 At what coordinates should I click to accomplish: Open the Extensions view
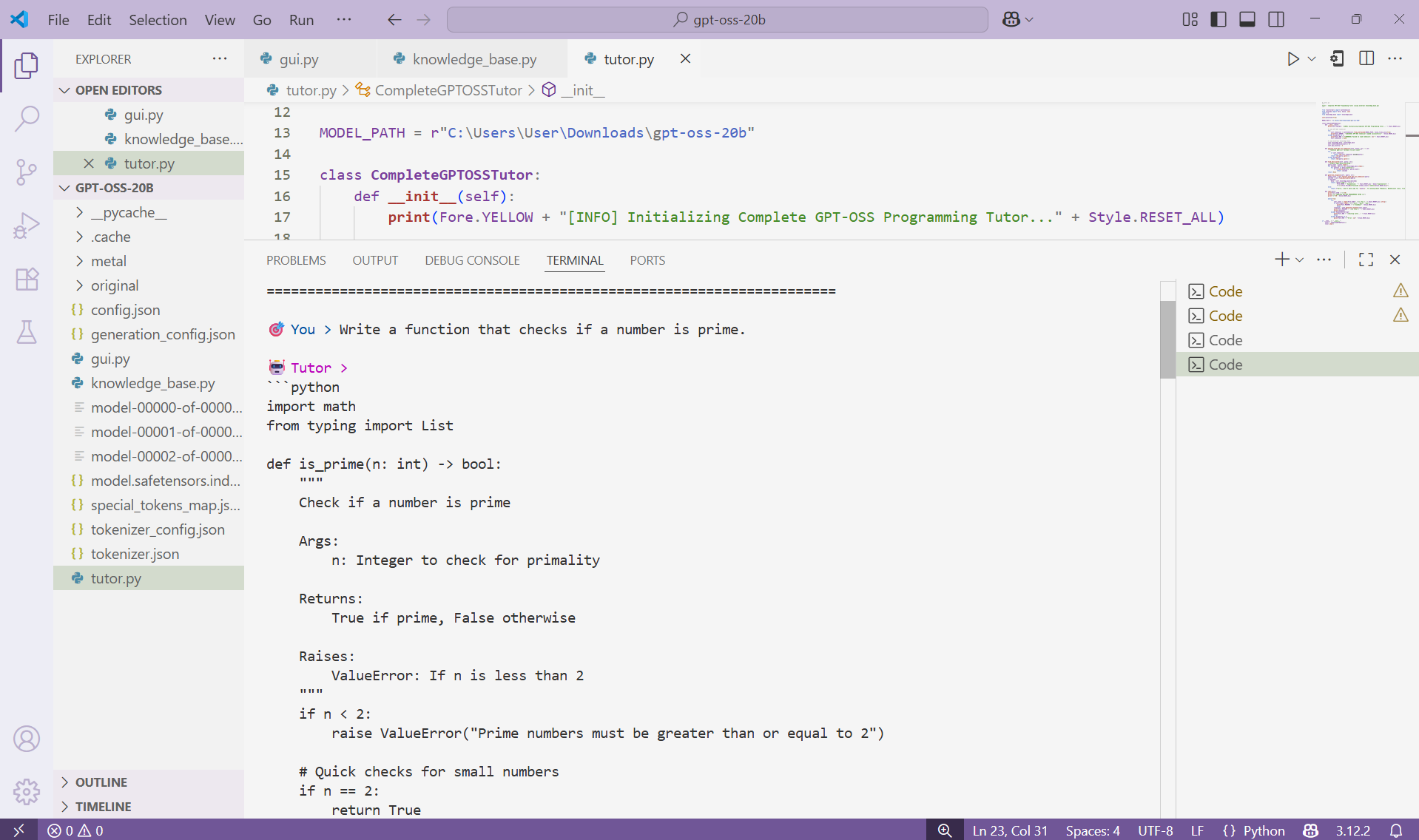coord(27,279)
